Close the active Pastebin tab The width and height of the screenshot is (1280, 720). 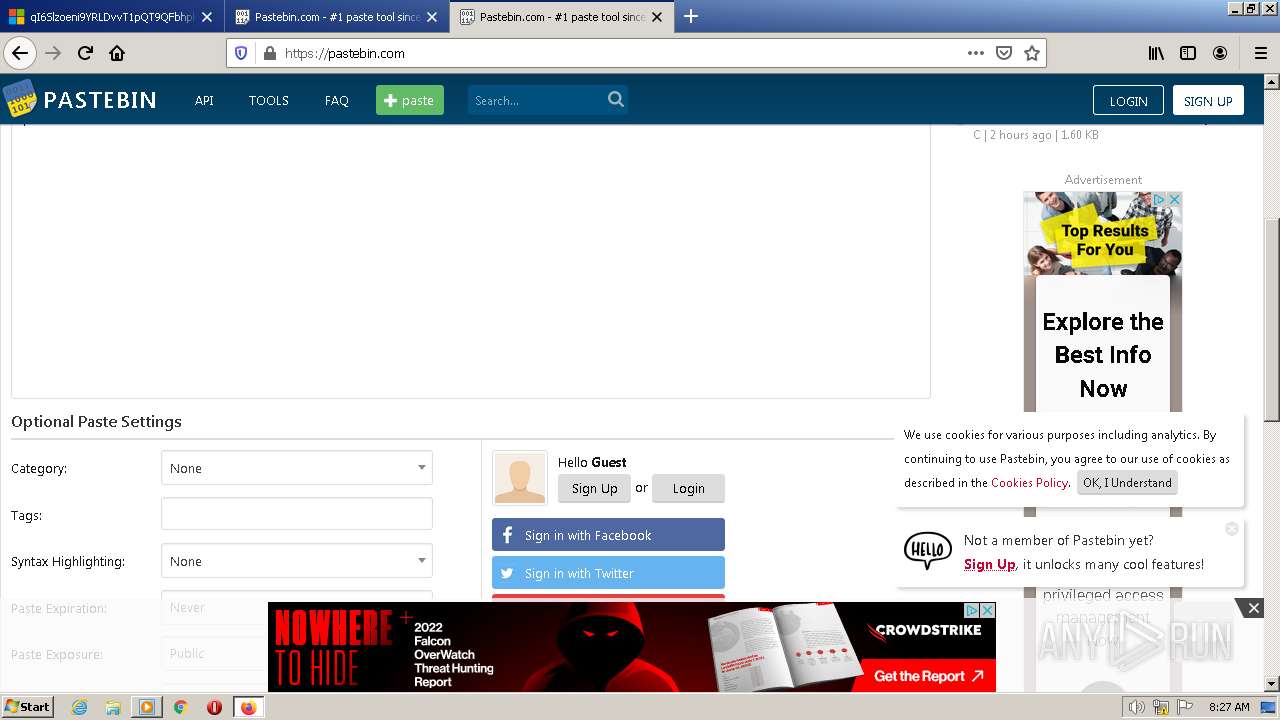tap(657, 17)
